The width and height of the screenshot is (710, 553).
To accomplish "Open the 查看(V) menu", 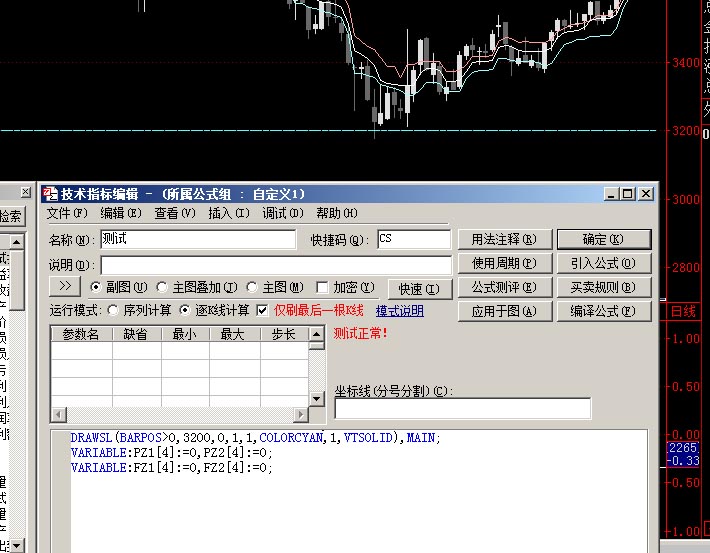I will tap(175, 213).
